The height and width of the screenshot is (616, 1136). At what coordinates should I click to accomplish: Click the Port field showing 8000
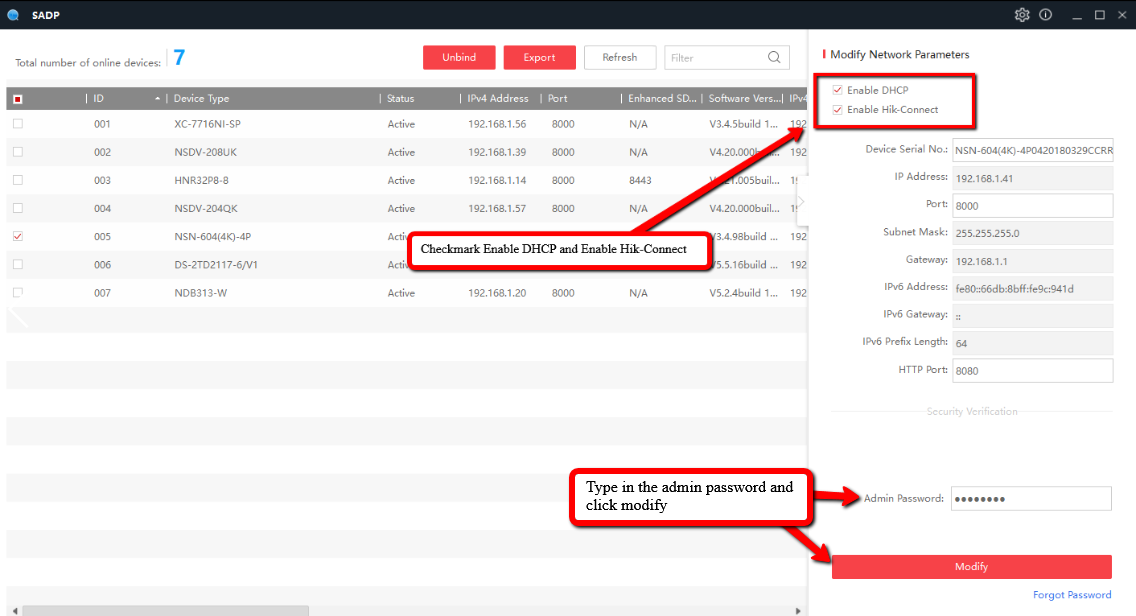(1032, 205)
